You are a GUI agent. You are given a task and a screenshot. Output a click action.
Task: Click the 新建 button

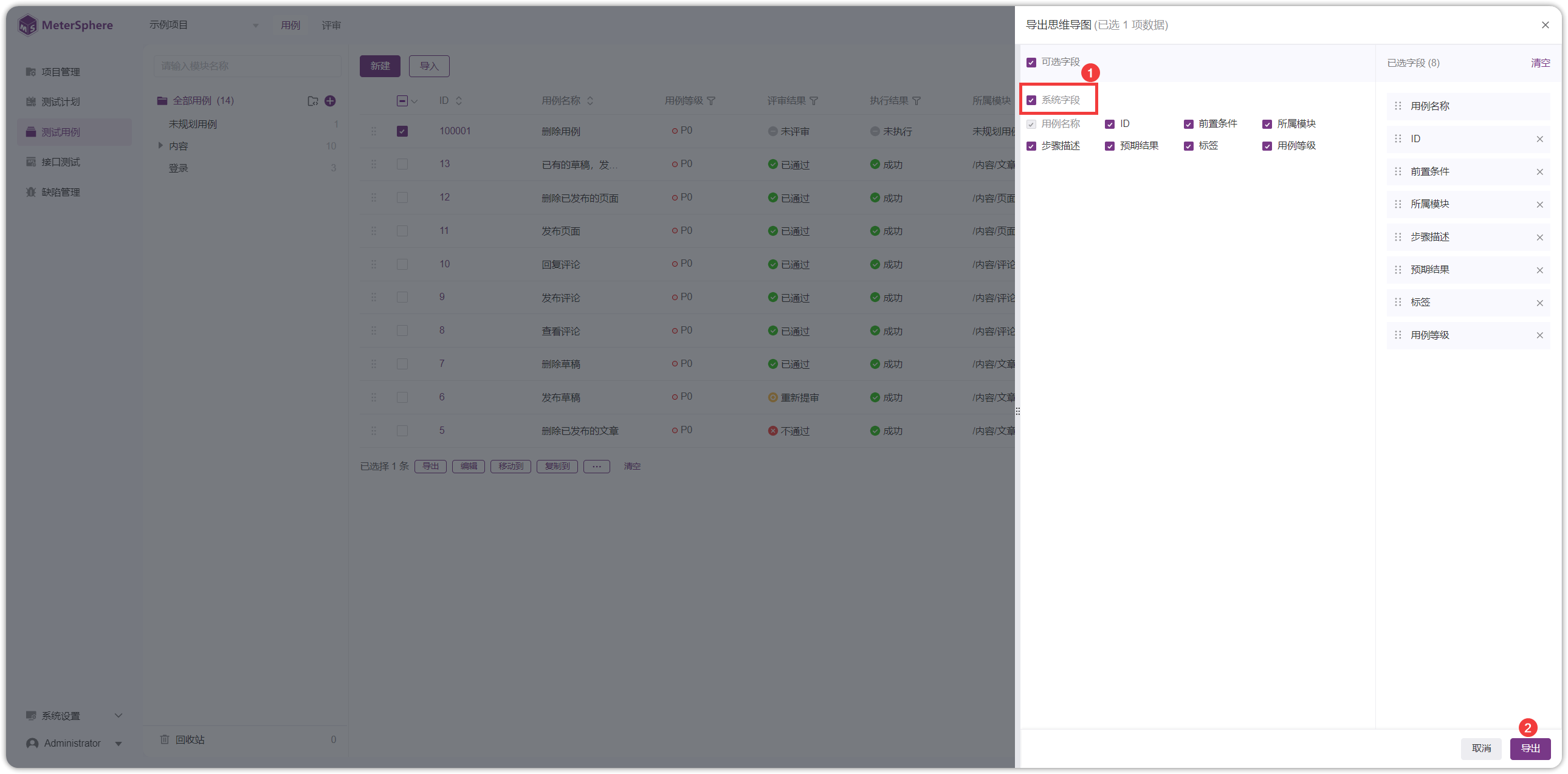(380, 66)
